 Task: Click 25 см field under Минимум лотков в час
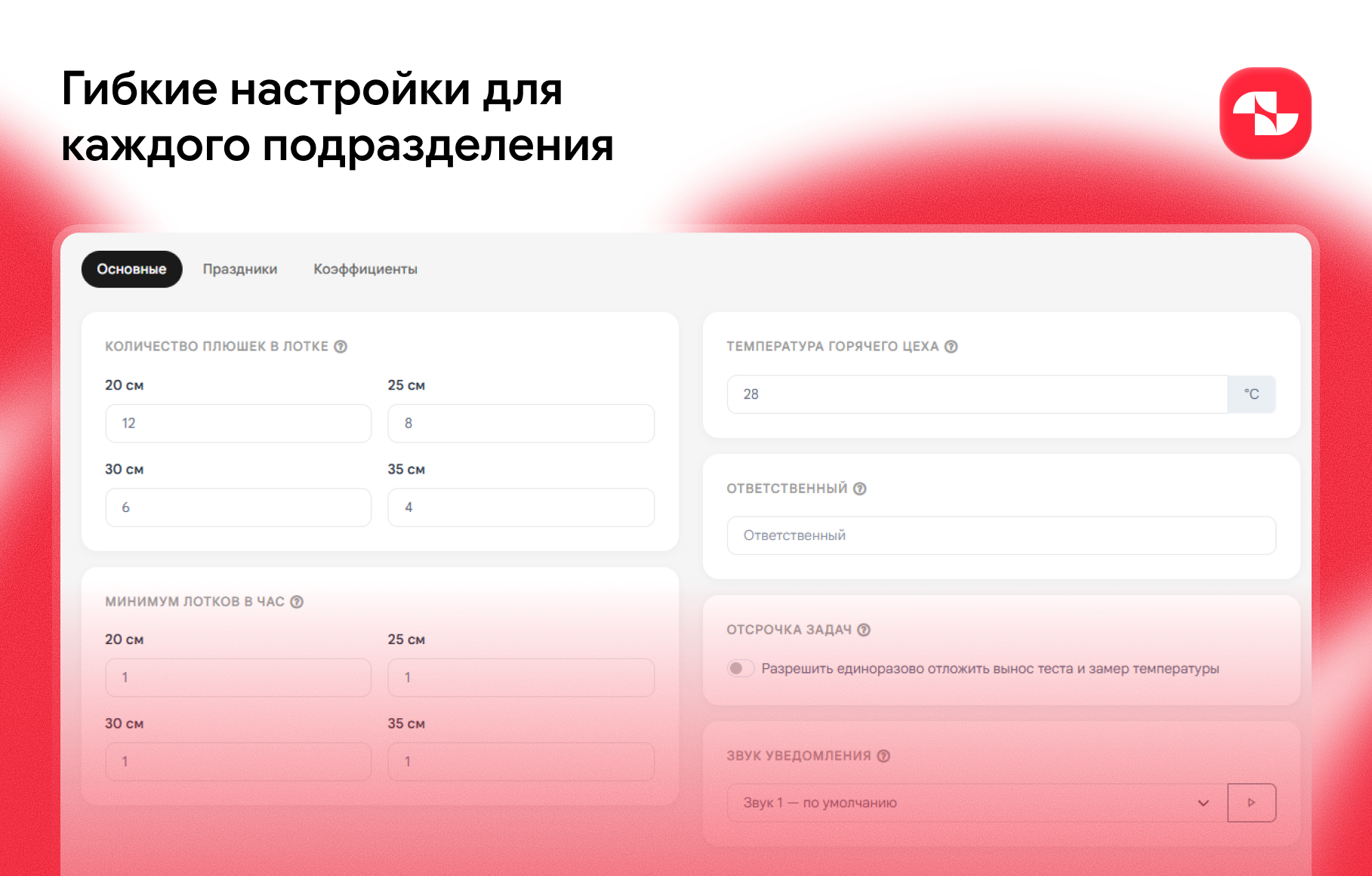[x=521, y=677]
